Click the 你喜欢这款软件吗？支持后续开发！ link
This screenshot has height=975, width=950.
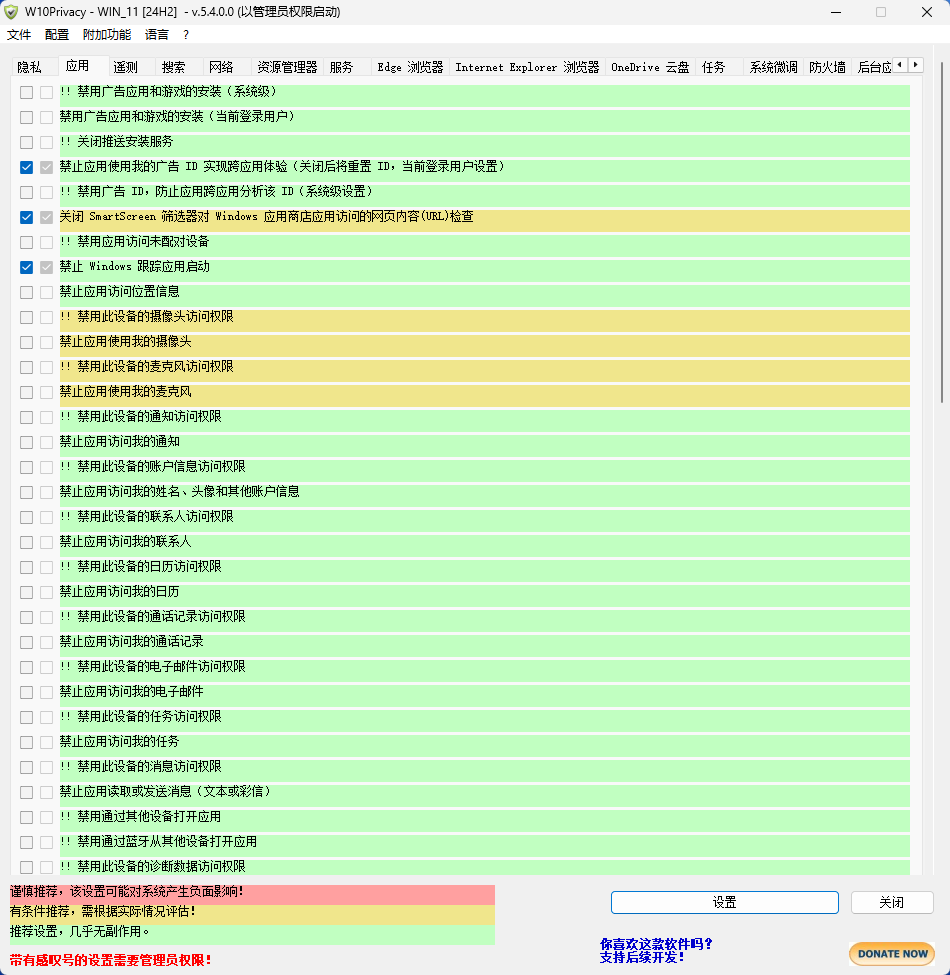(x=656, y=951)
